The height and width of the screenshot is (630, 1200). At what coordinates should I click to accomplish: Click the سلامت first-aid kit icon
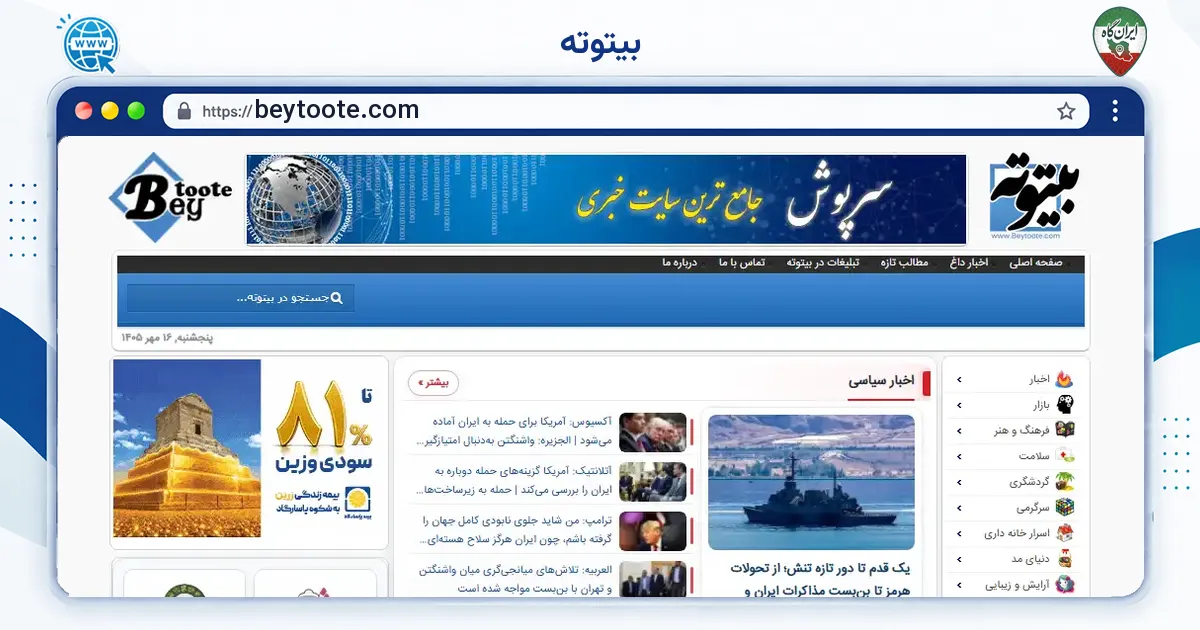(x=1065, y=456)
